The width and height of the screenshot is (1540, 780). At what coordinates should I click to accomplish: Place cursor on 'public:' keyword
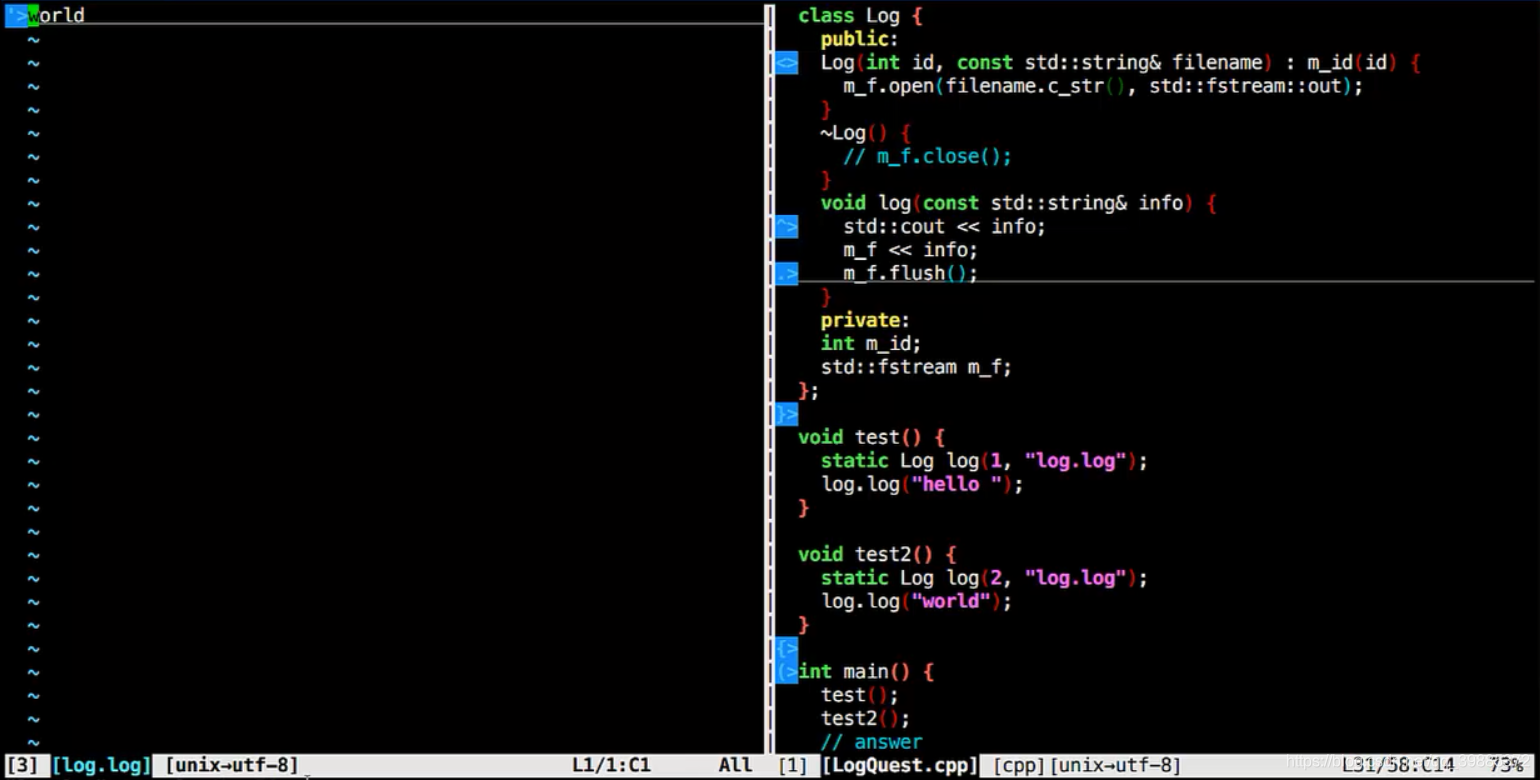point(860,39)
